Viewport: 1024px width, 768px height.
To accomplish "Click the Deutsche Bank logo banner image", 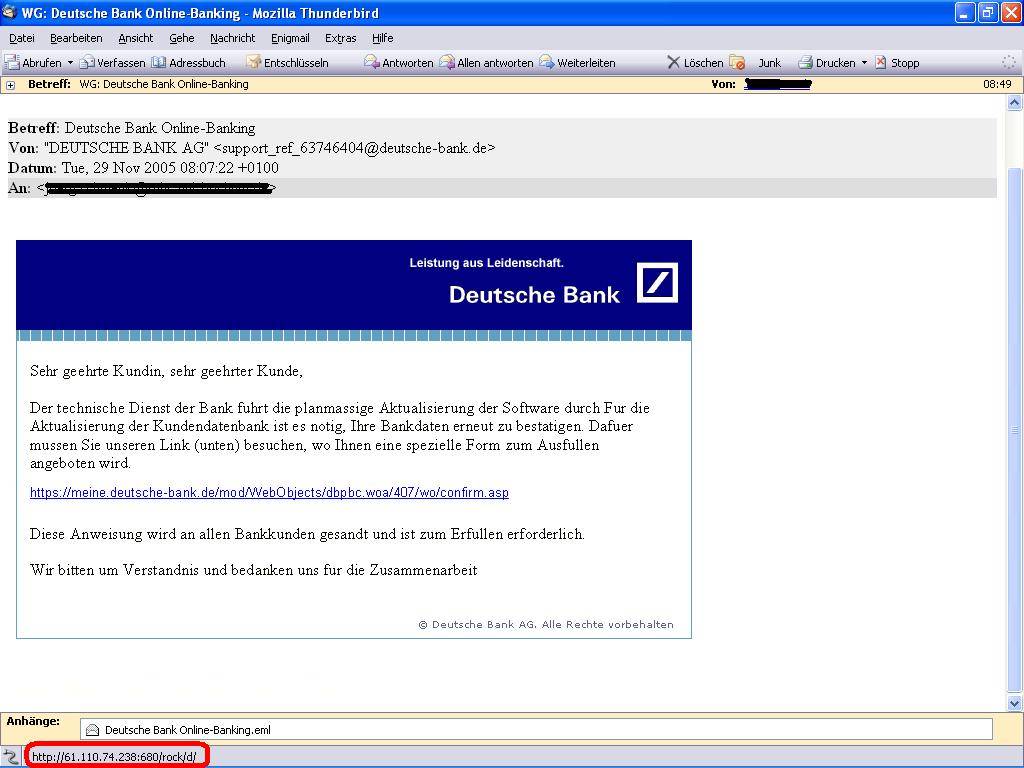I will tap(354, 285).
